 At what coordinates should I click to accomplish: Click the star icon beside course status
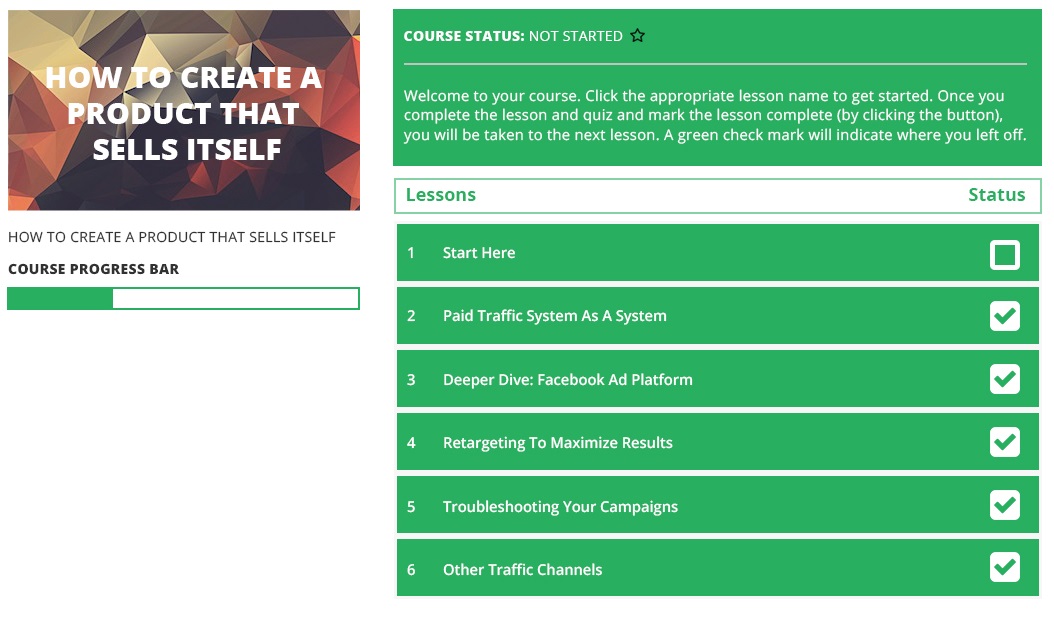pos(638,36)
